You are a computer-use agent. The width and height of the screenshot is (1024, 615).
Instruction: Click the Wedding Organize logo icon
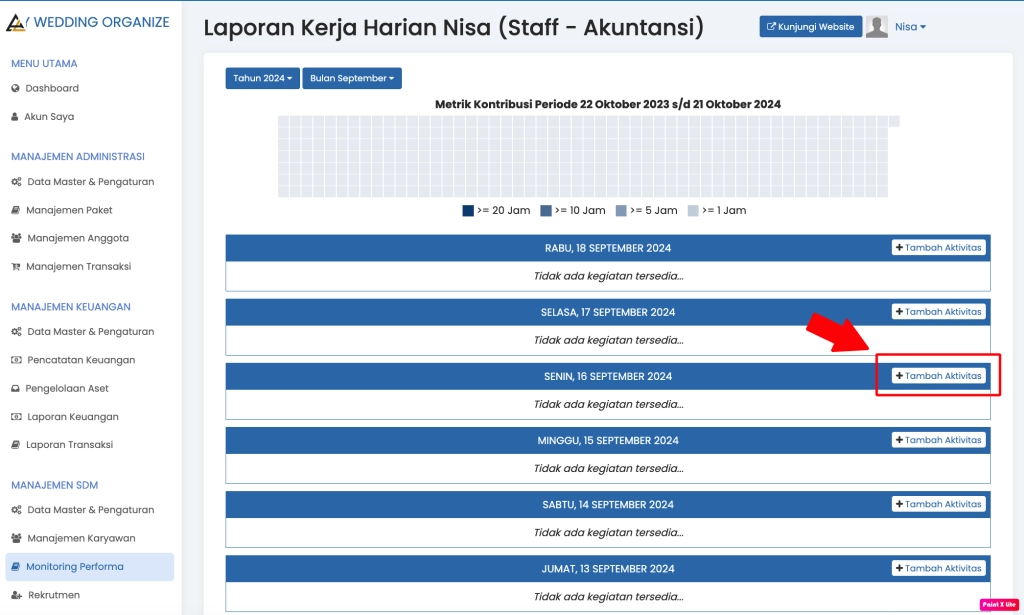point(16,22)
